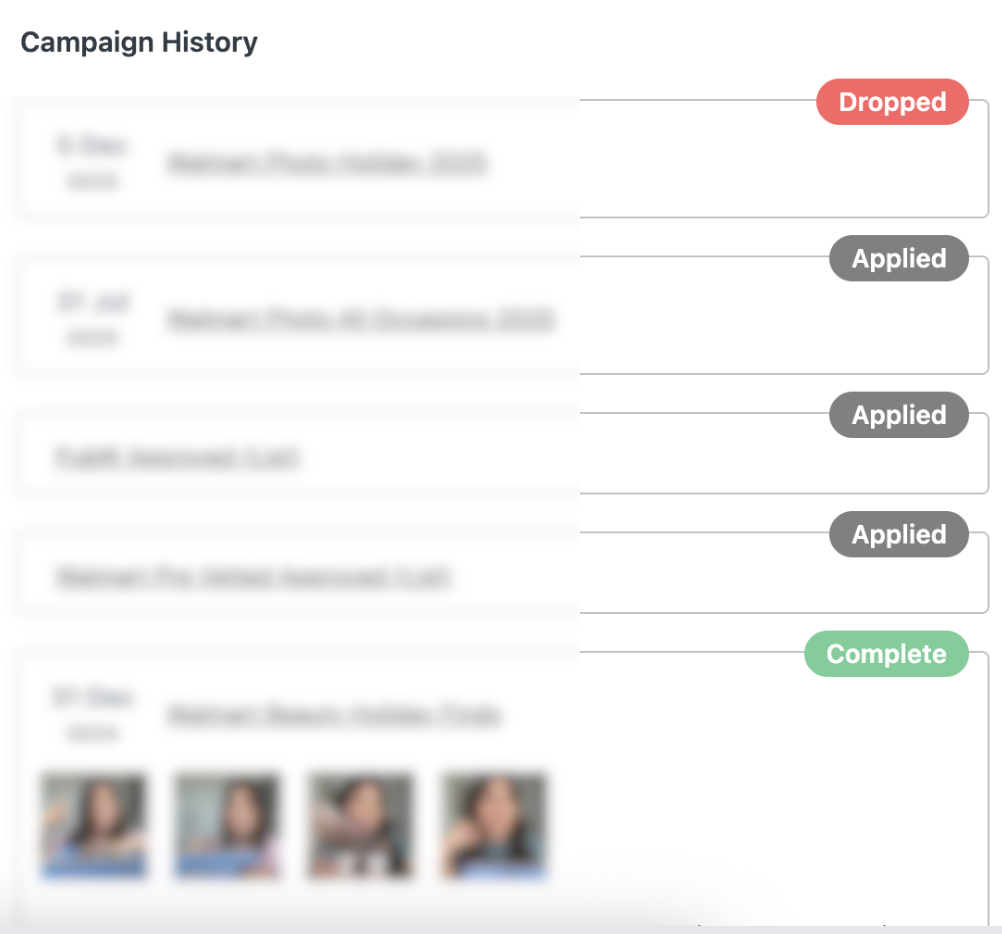Screen dimensions: 1002x934
Task: Click the first Applied status badge
Action: pos(898,258)
